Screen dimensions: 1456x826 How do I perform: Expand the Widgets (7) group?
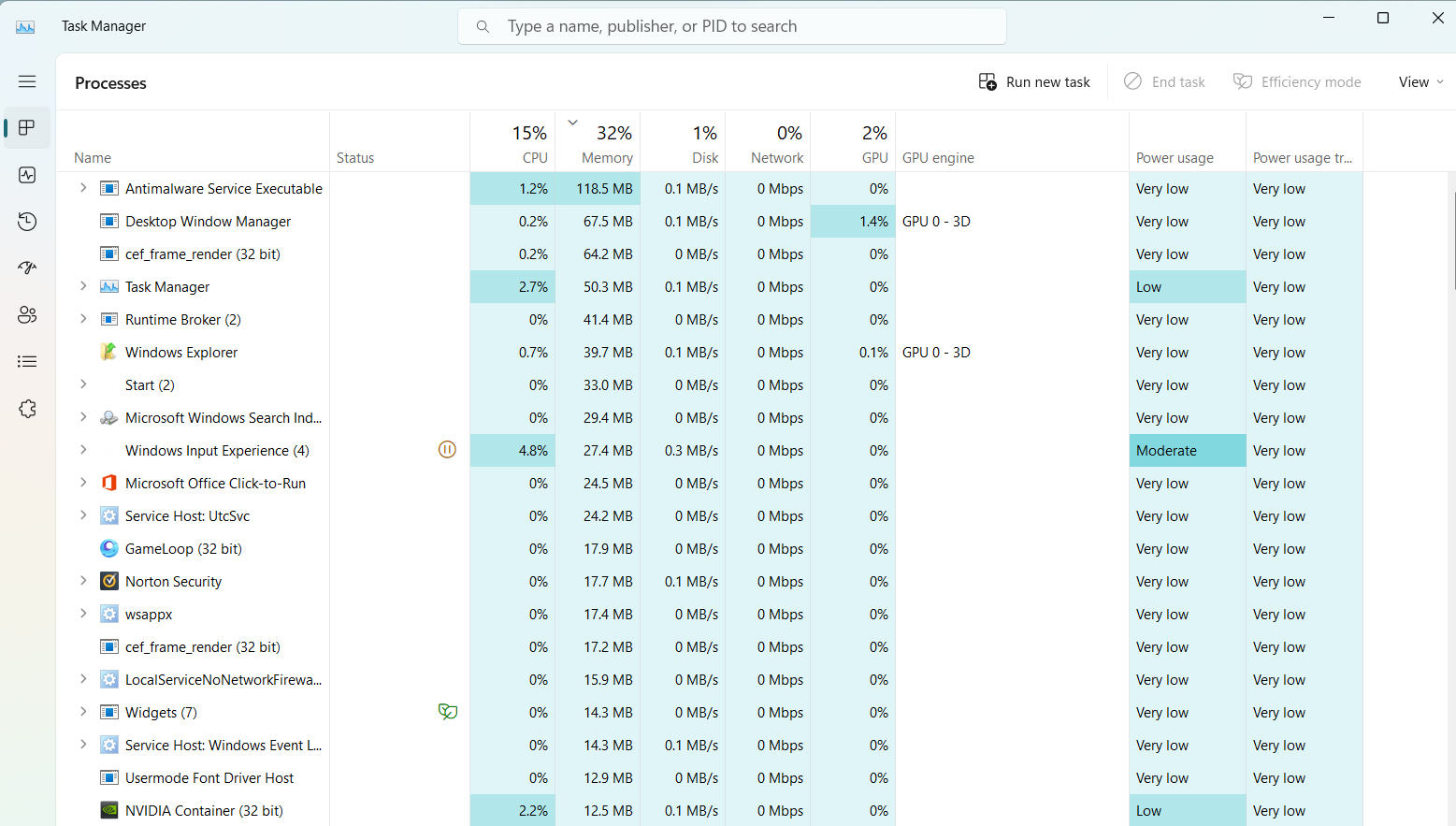click(x=83, y=712)
